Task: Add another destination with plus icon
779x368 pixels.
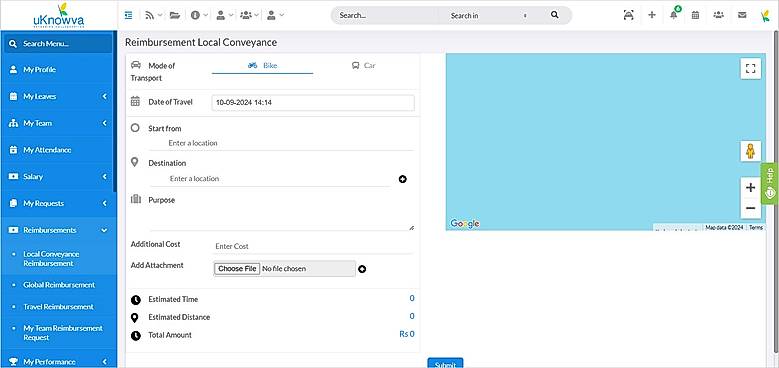Action: (x=402, y=179)
